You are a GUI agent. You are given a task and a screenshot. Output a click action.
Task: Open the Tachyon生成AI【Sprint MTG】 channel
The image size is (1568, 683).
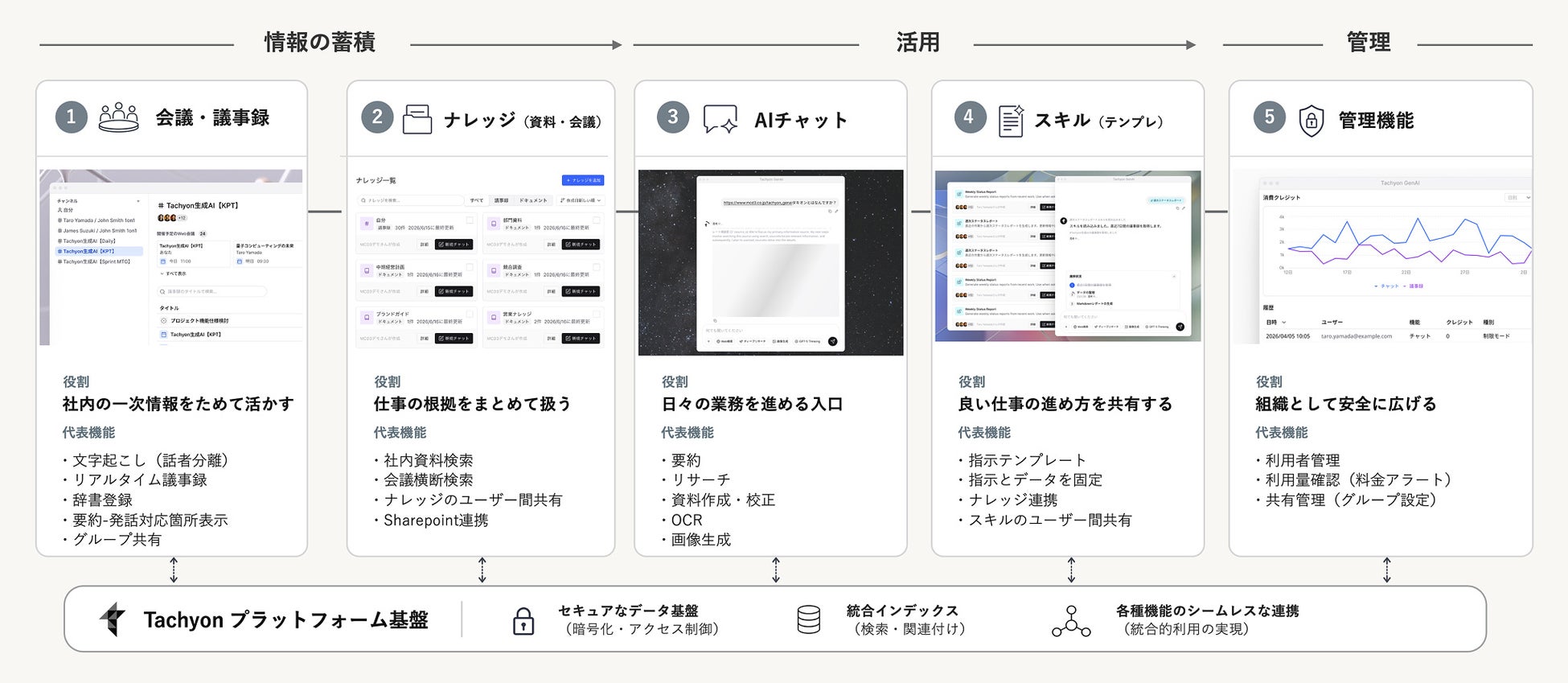click(x=93, y=261)
